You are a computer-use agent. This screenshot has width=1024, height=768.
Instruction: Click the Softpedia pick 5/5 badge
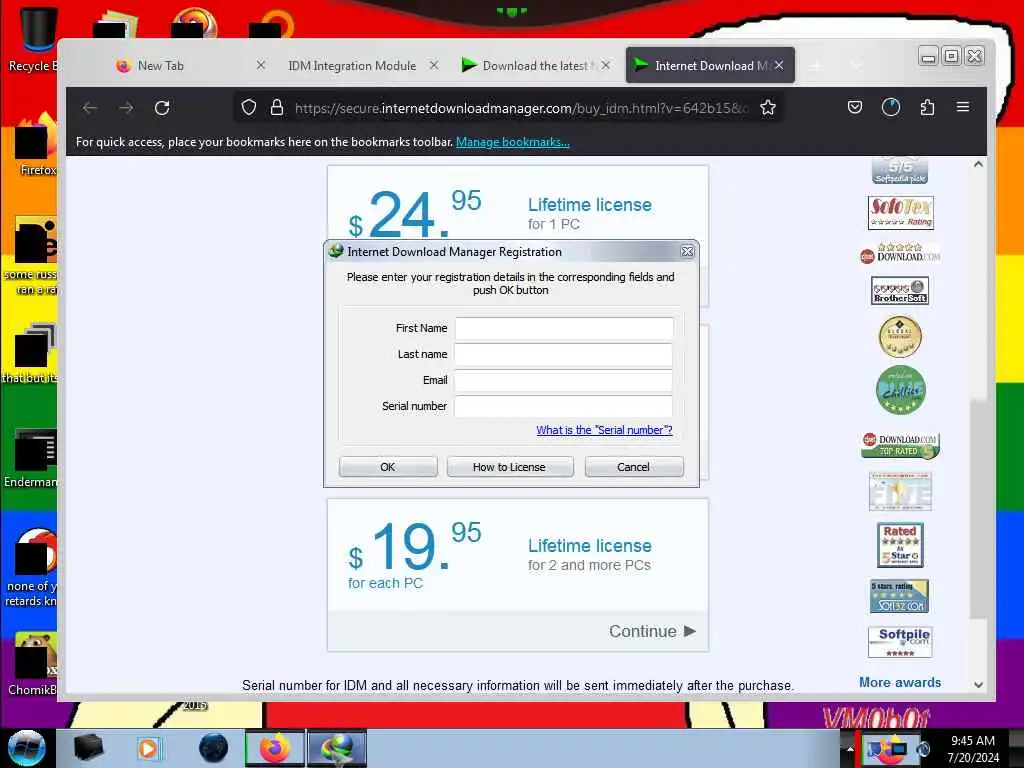click(900, 171)
